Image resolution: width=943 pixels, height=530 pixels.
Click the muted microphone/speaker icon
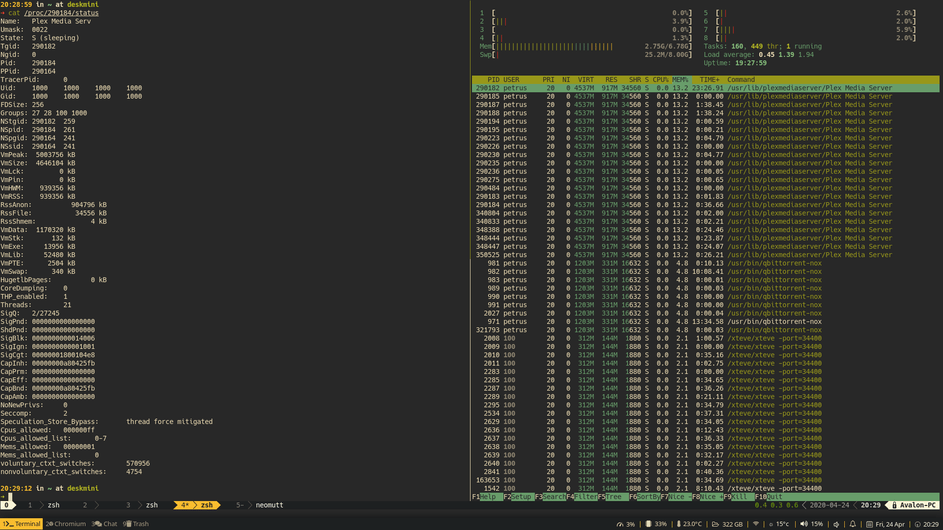point(836,524)
